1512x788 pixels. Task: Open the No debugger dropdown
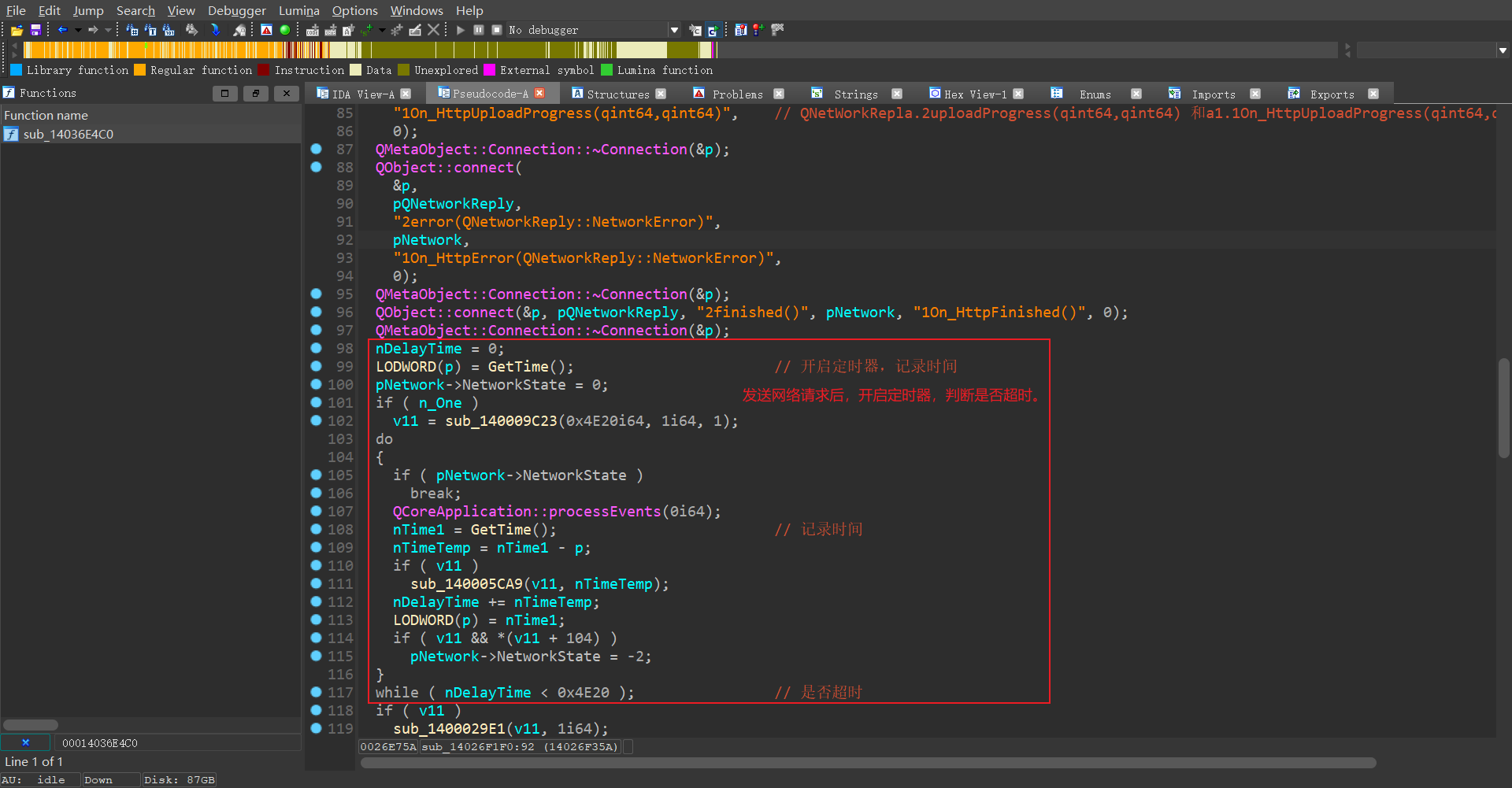point(674,30)
